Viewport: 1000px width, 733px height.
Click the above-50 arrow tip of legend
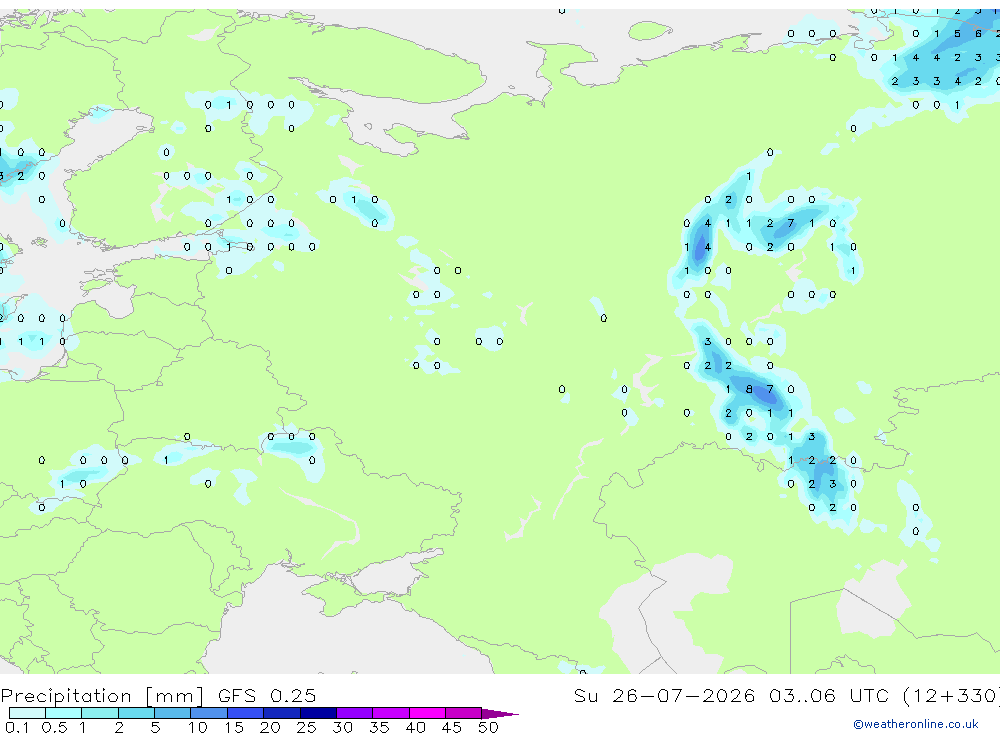coord(500,713)
